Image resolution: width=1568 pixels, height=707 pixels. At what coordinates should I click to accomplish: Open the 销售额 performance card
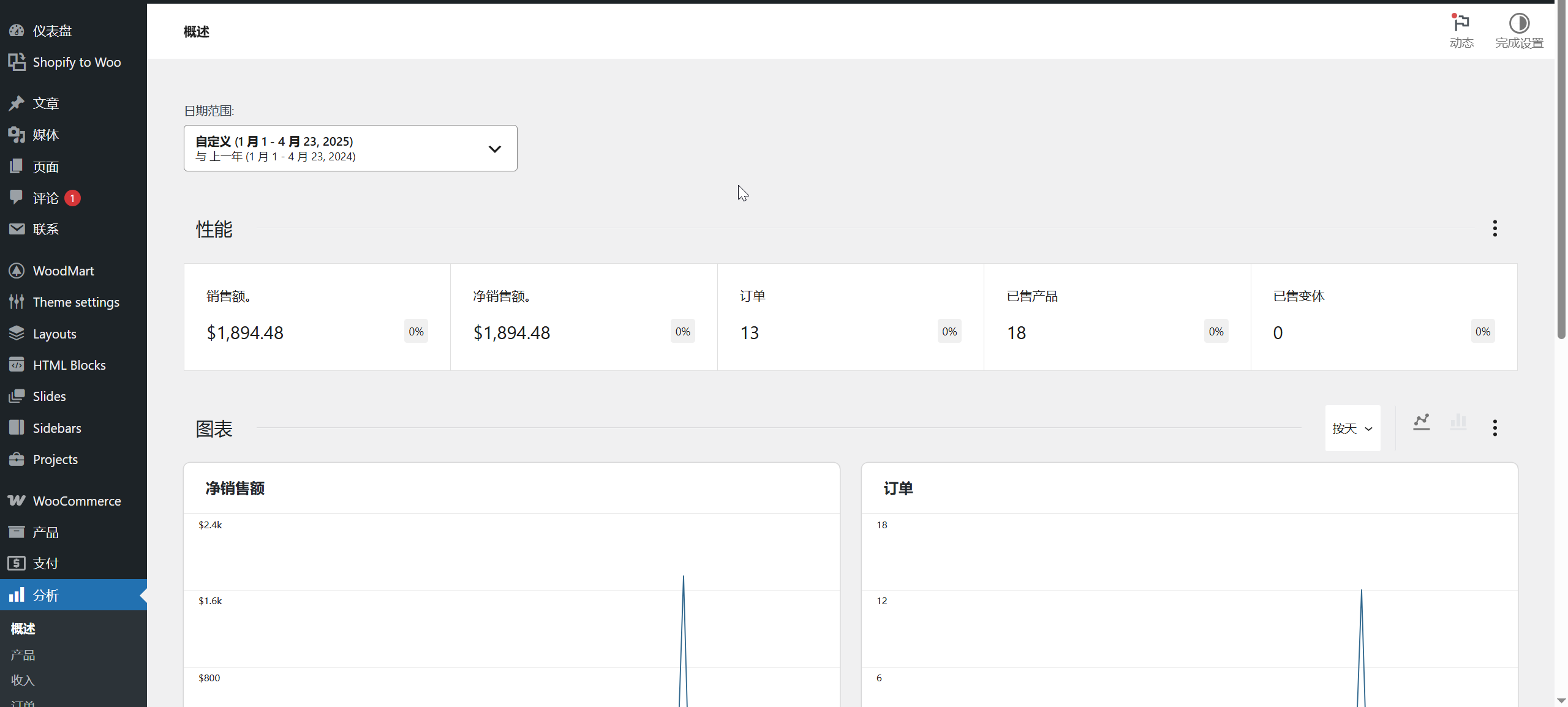317,317
